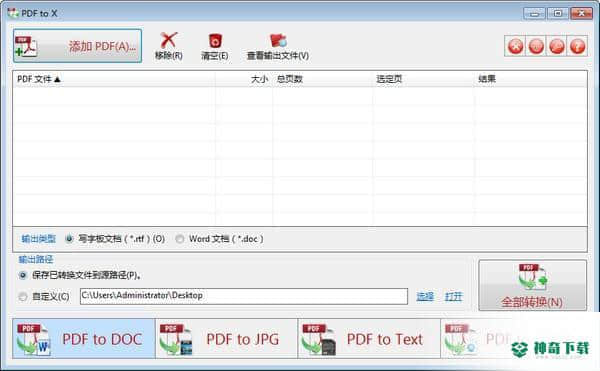Image resolution: width=600 pixels, height=371 pixels.
Task: Click the 选定页 column header
Action: [x=423, y=79]
